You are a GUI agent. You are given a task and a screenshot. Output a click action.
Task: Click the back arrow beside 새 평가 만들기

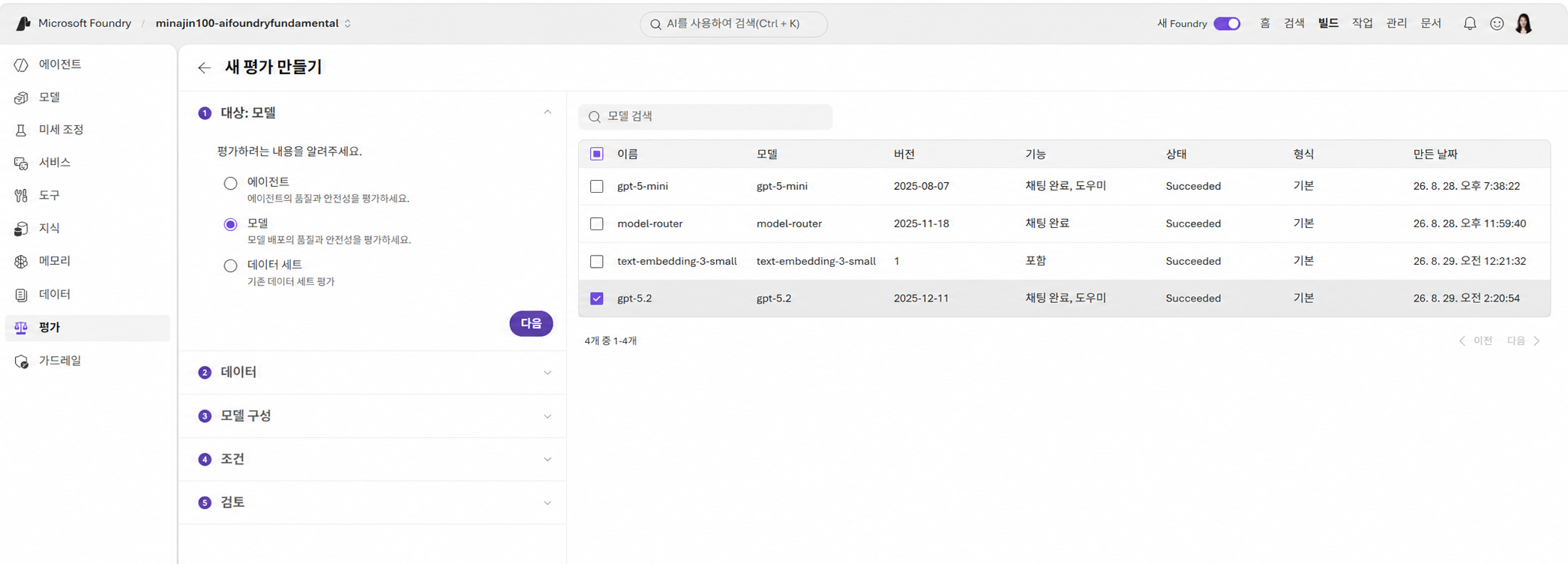tap(204, 67)
